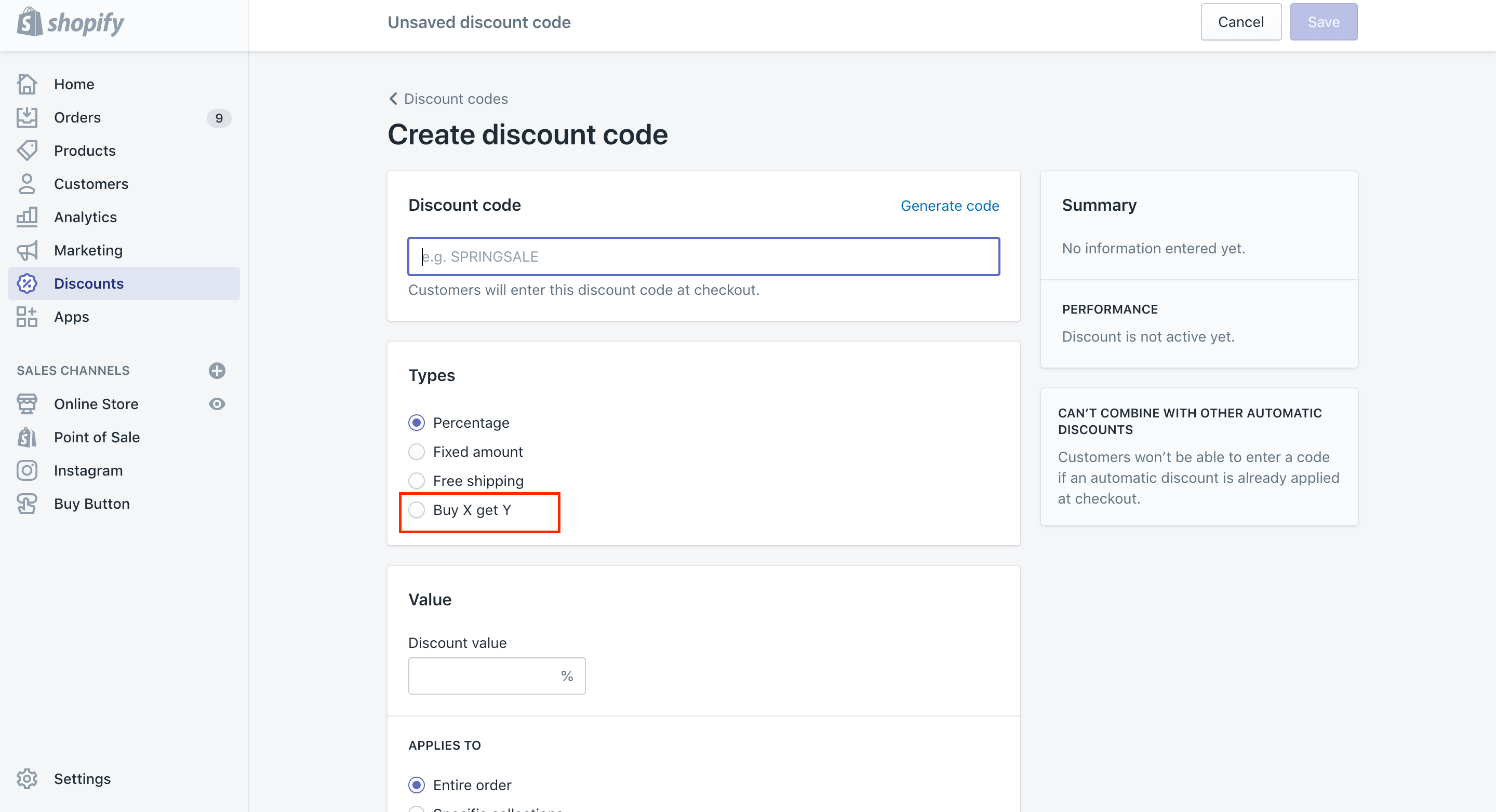This screenshot has width=1496, height=812.
Task: Click the Marketing icon in sidebar
Action: (27, 250)
